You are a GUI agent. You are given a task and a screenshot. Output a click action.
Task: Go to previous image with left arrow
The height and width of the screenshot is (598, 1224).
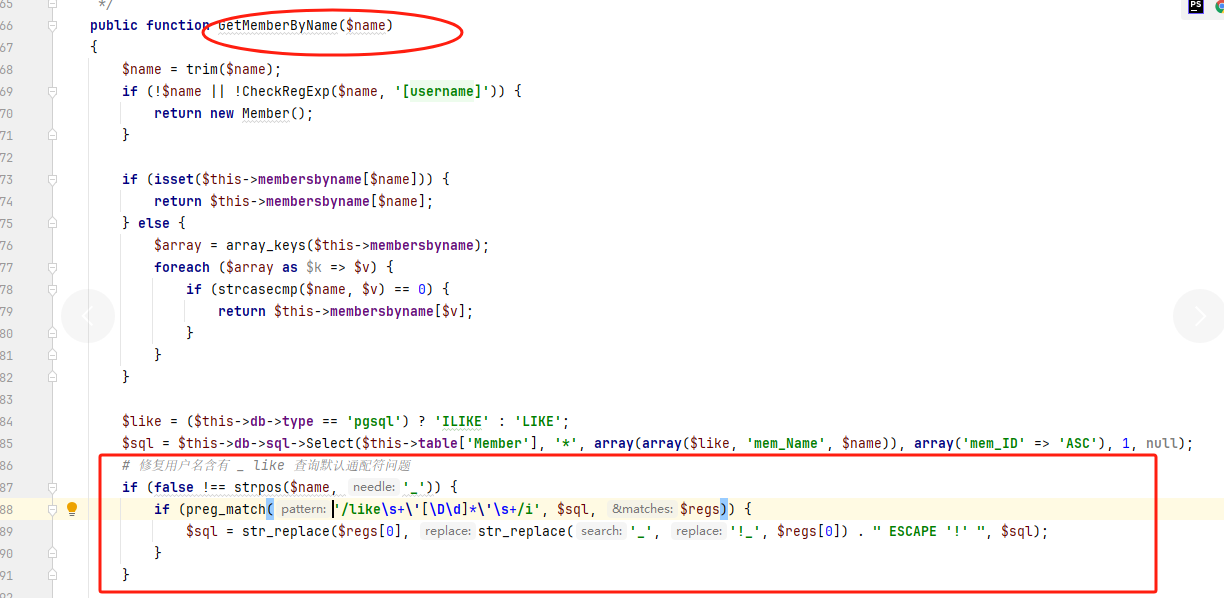88,316
